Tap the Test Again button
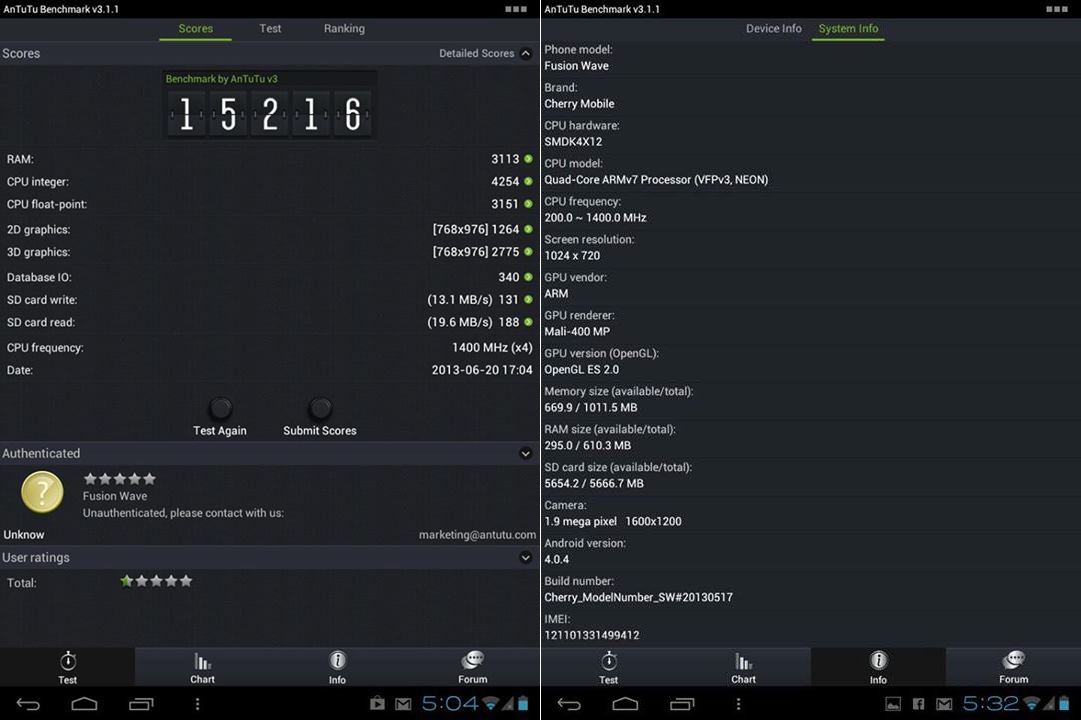Viewport: 1081px width, 720px height. coord(220,417)
